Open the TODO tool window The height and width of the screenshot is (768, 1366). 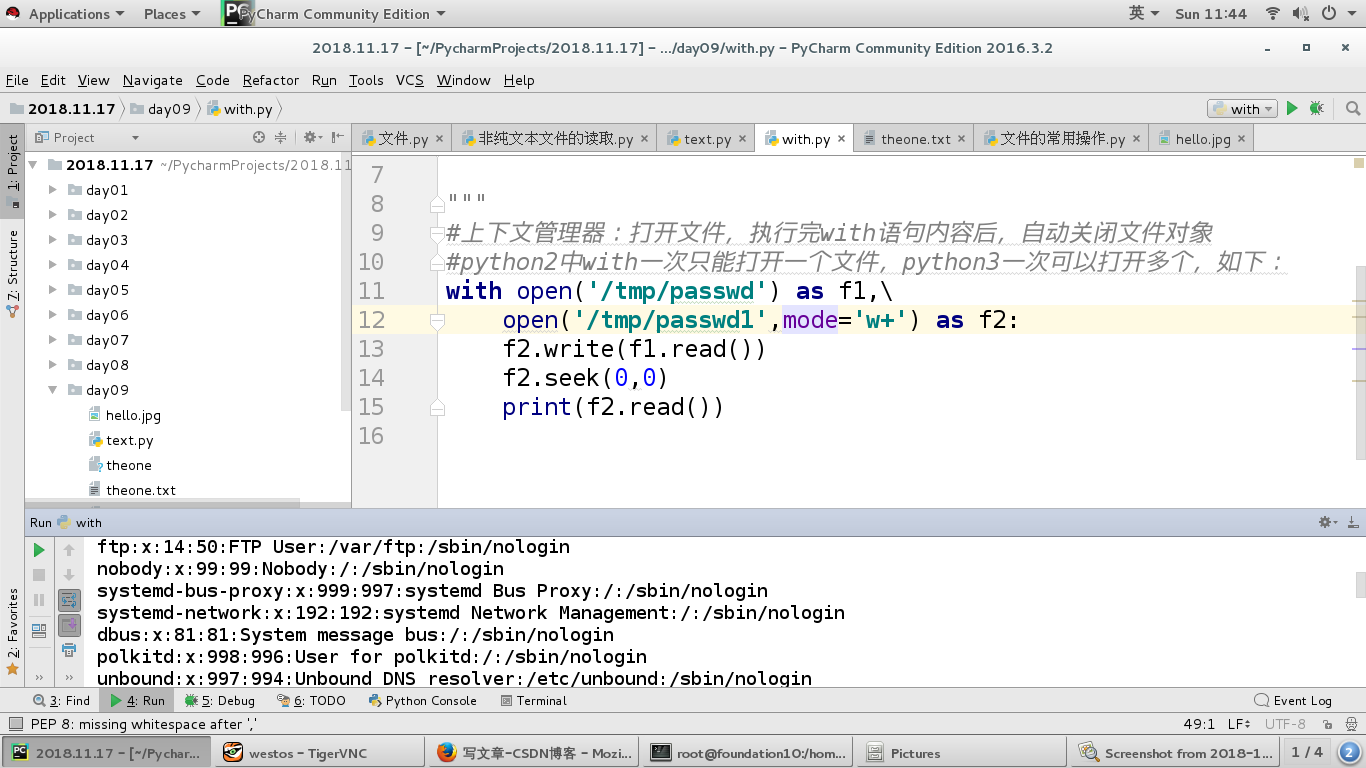coord(311,701)
